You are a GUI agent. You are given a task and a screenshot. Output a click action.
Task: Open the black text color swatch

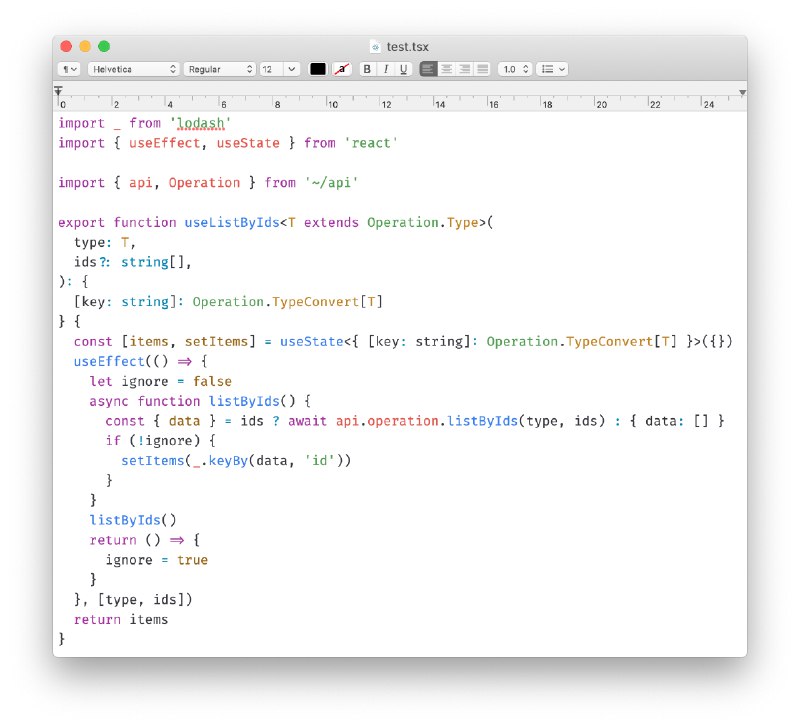[318, 69]
